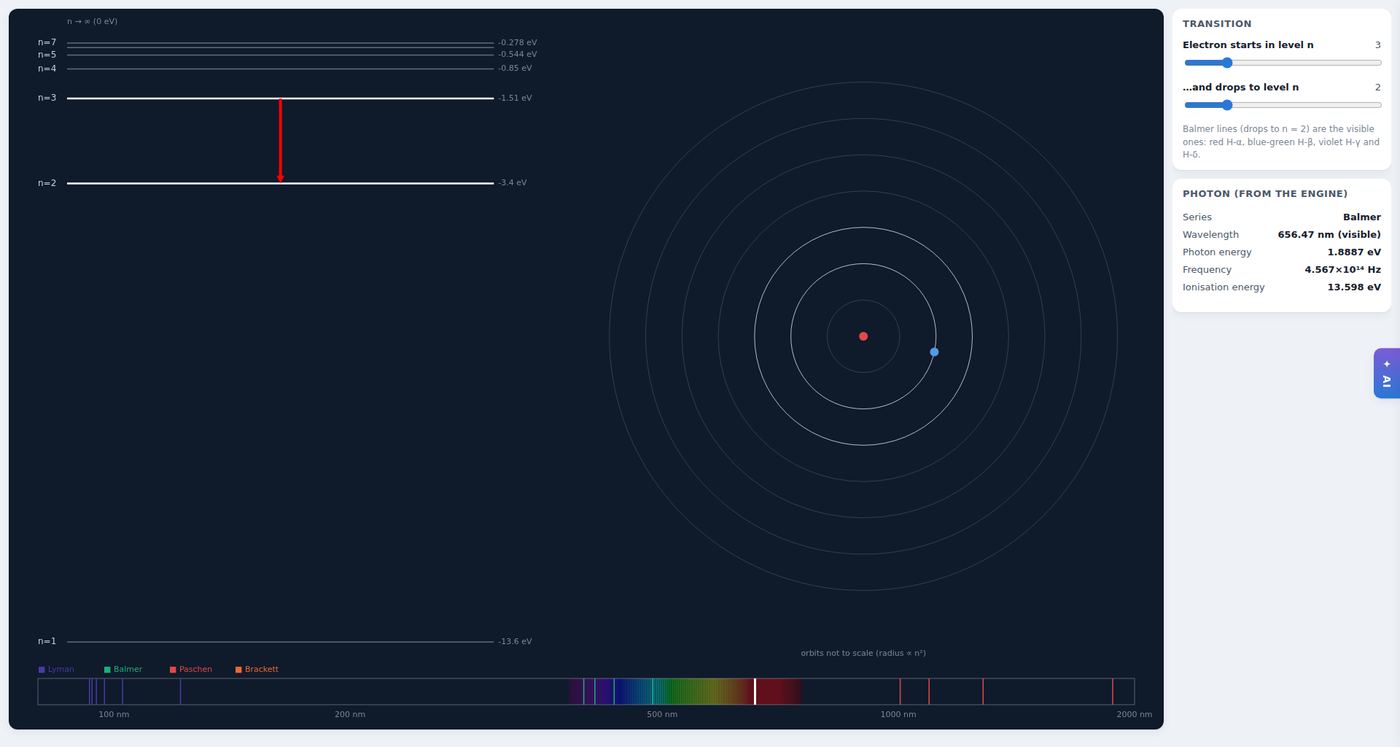Image resolution: width=1400 pixels, height=747 pixels.
Task: Select the Paschen legend entry
Action: 191,669
